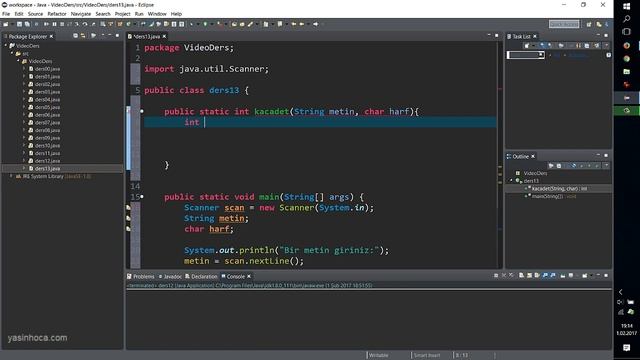Click Collapse All in Package Explorer
Screen dimensions: 640x360
click(76, 36)
